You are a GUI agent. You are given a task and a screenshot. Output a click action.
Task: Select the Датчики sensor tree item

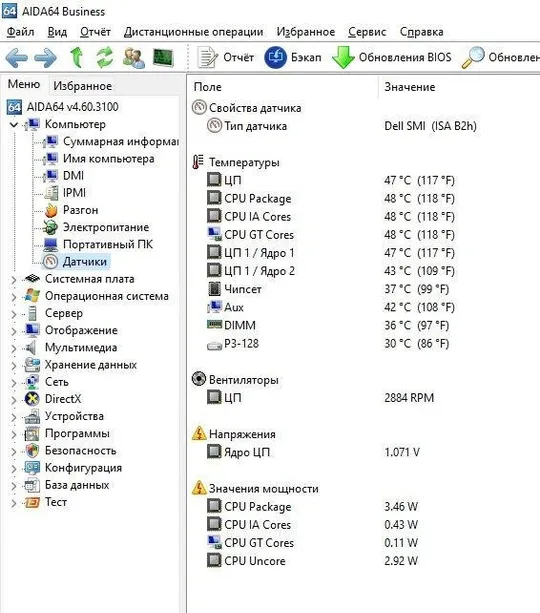[75, 262]
